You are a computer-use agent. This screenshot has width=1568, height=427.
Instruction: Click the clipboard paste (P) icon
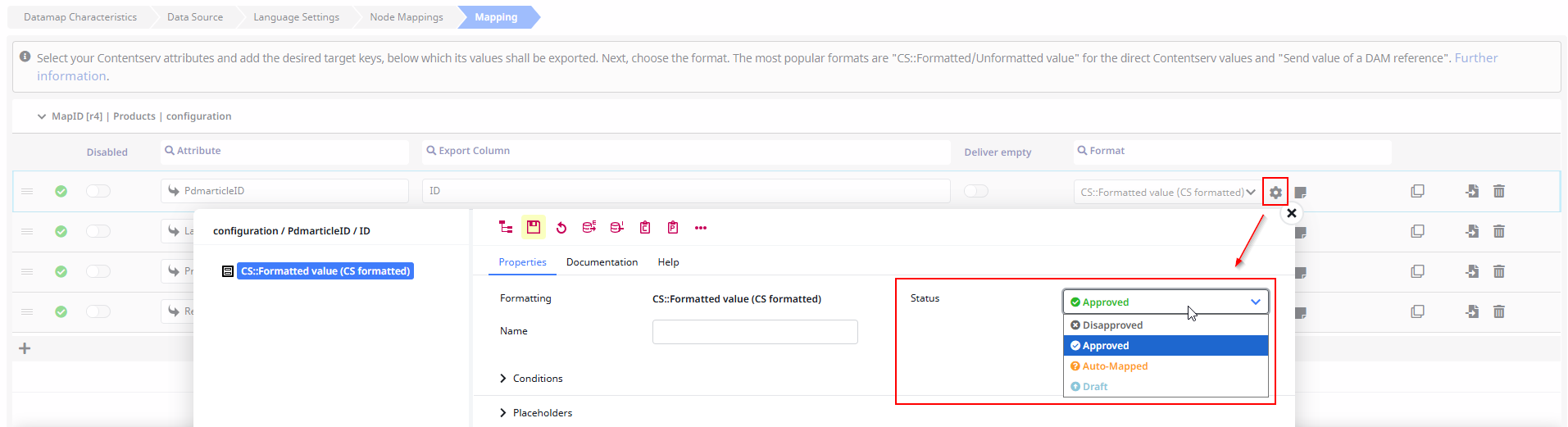tap(673, 227)
